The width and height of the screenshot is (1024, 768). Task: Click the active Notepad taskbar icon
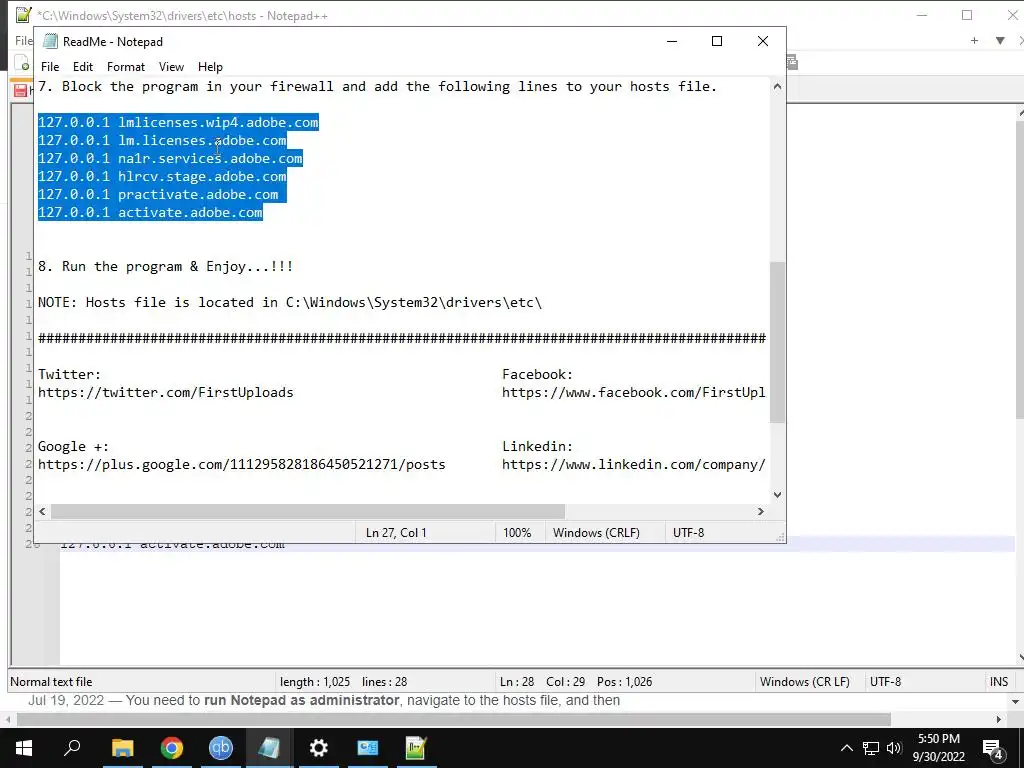coord(269,748)
